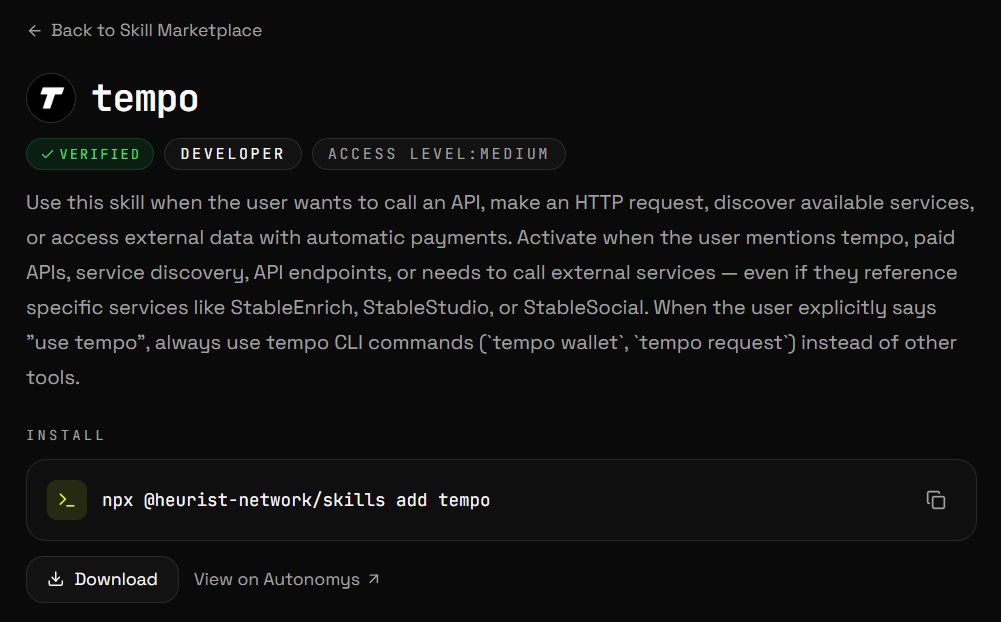Download the tempo skill
The image size is (1001, 622).
click(102, 579)
